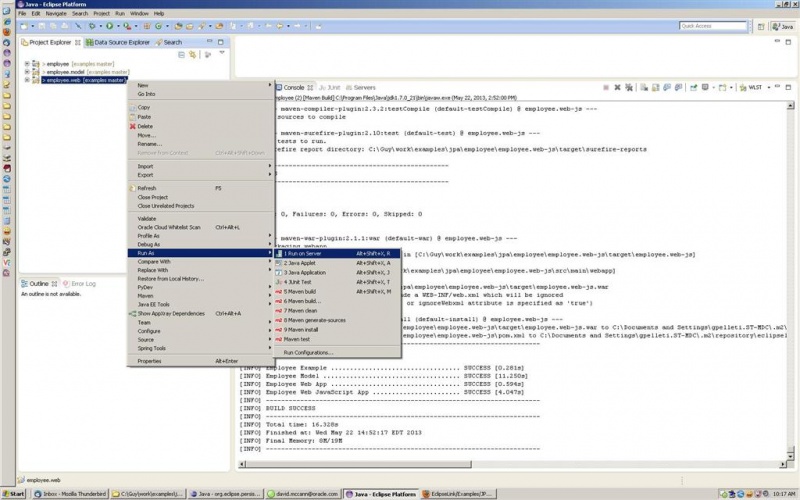Screen dimensions: 800x500
Task: Click Copy in the context menu
Action: [x=201, y=108]
